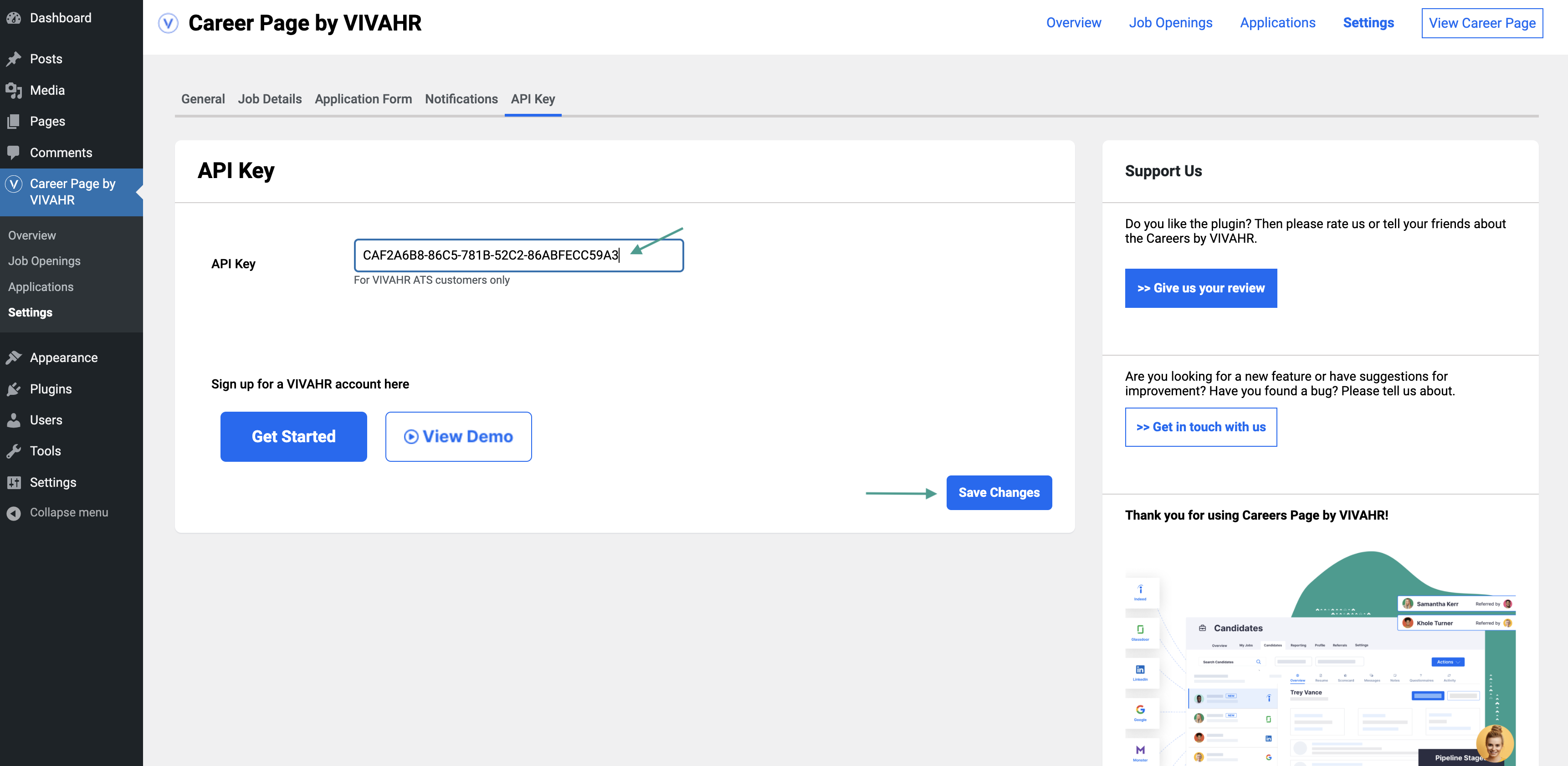Select Applications in sidebar submenu
1568x766 pixels.
(x=41, y=287)
